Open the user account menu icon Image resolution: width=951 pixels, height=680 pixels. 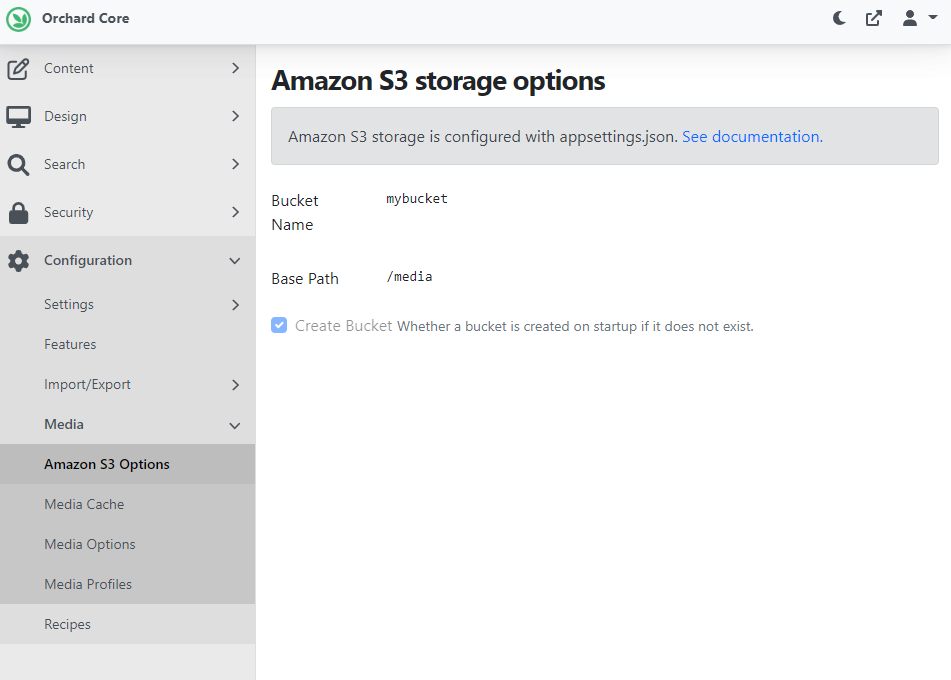click(x=910, y=18)
